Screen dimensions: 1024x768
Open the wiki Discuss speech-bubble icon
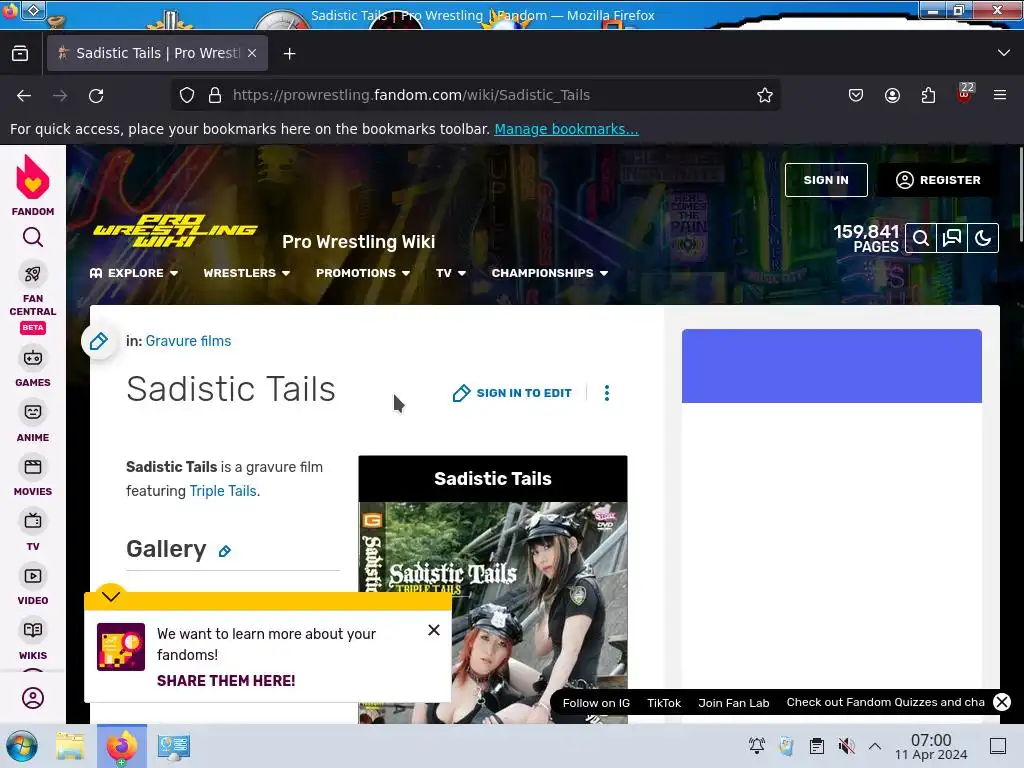coord(952,238)
